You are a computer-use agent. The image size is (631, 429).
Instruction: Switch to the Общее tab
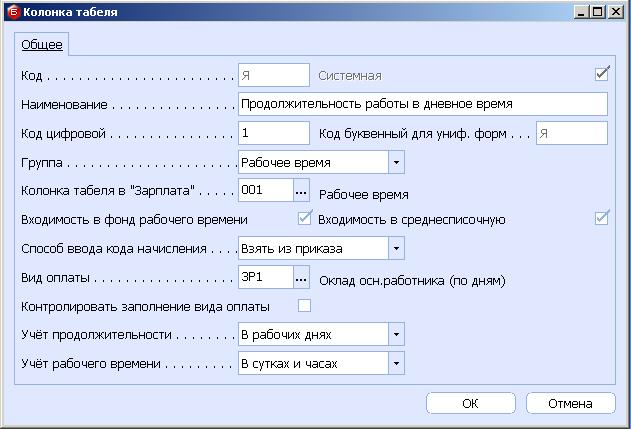pyautogui.click(x=42, y=45)
